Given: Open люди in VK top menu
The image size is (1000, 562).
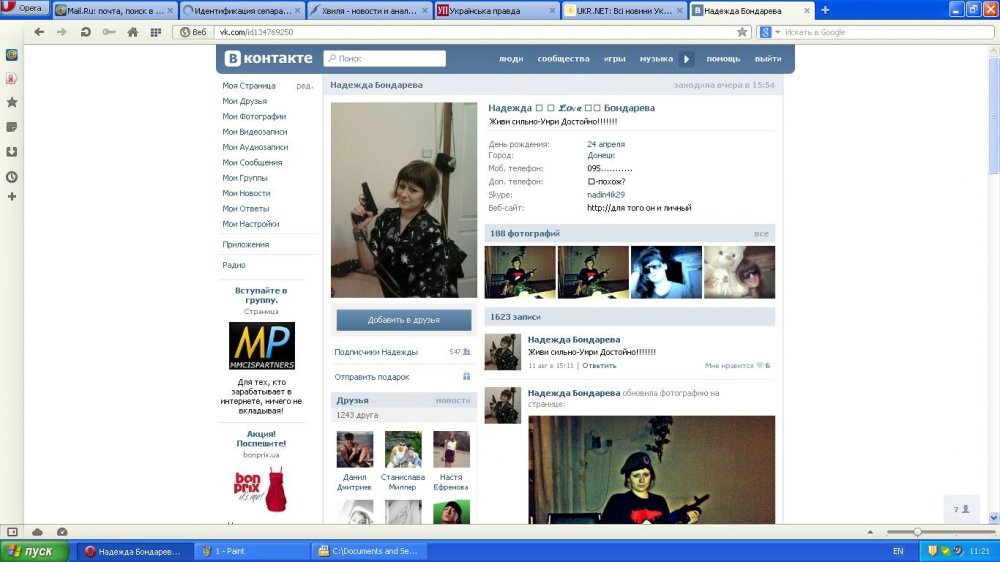Looking at the screenshot, I should click(x=511, y=59).
